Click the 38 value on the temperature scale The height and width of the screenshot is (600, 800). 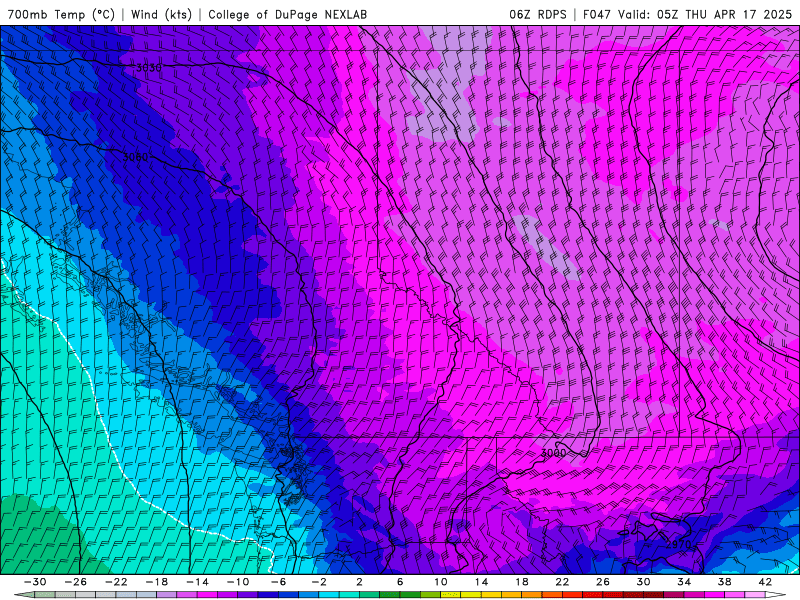[x=724, y=582]
